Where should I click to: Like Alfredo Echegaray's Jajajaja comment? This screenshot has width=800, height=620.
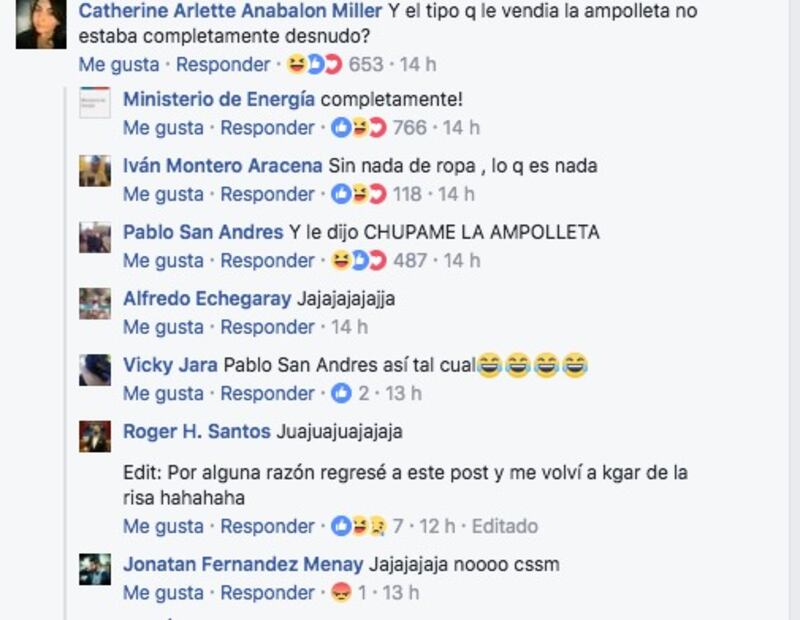click(x=163, y=327)
